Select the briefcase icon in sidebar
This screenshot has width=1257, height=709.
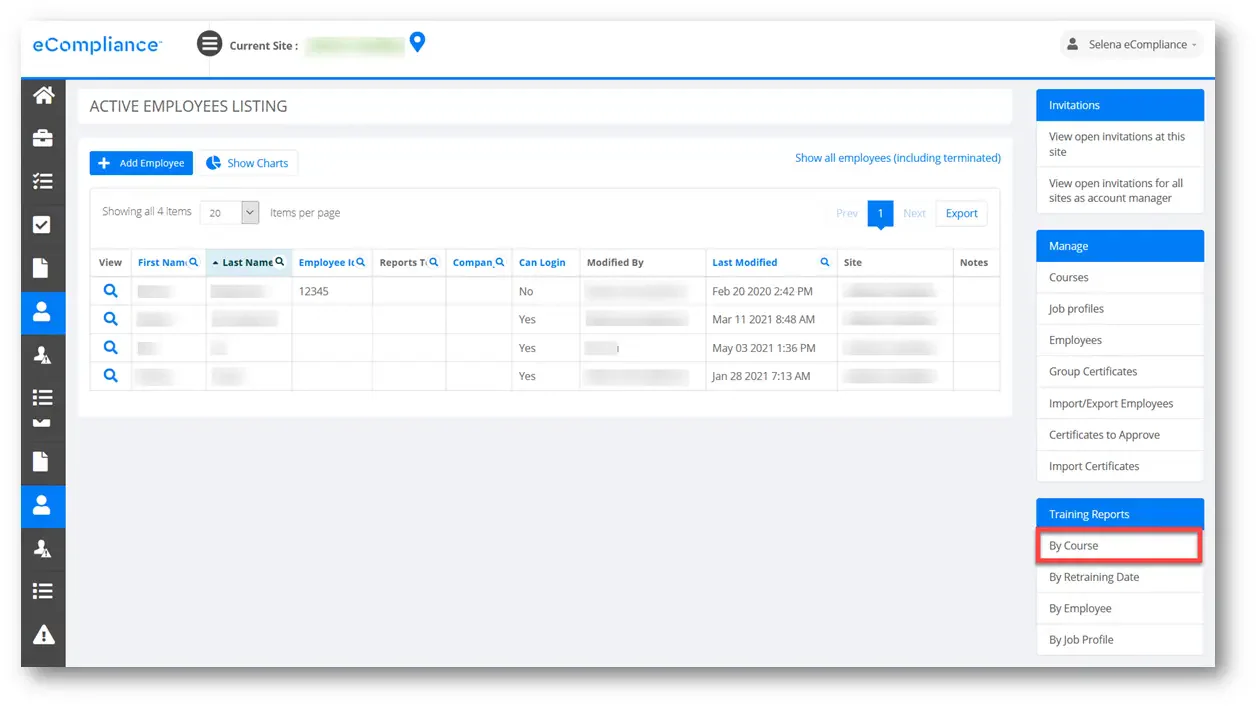[x=43, y=139]
